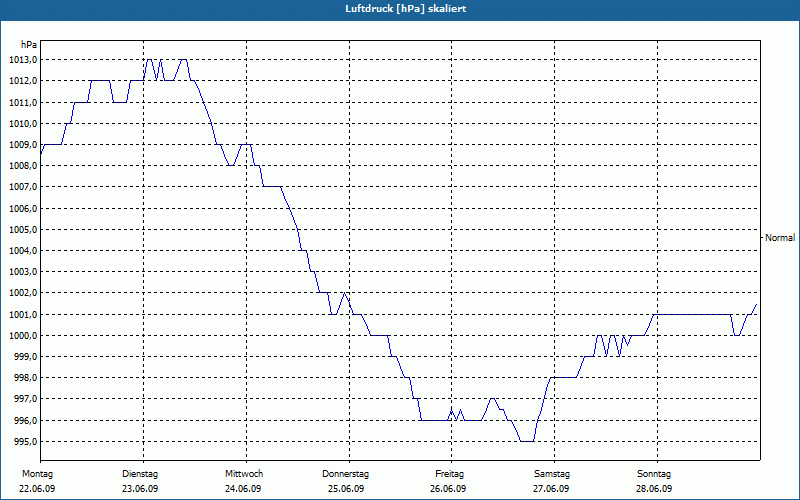Image resolution: width=800 pixels, height=500 pixels.
Task: Click the date 25.06.09
Action: pyautogui.click(x=346, y=489)
